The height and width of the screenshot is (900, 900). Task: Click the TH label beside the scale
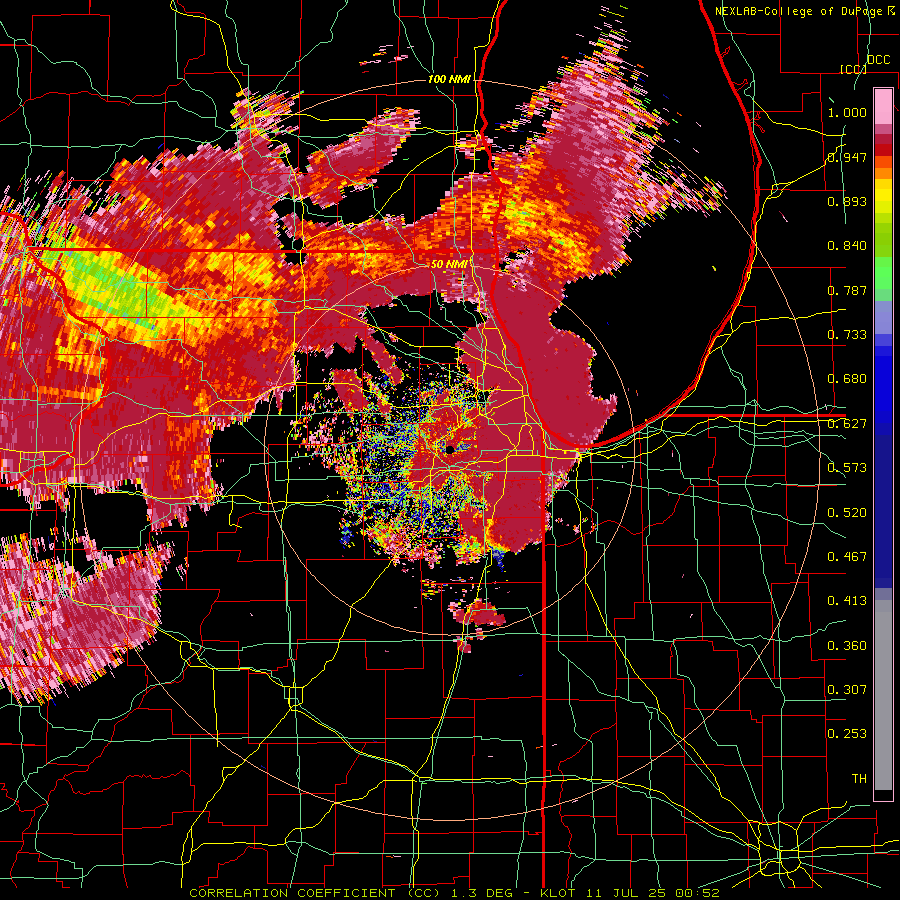click(859, 779)
